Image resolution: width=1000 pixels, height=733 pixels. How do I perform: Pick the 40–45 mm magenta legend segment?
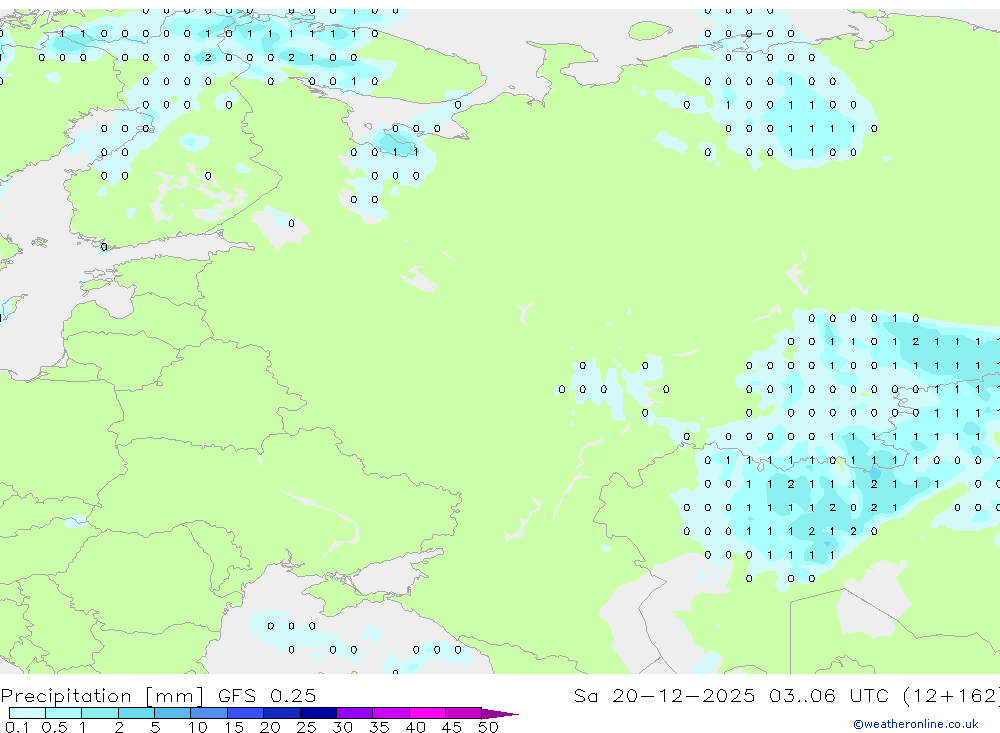click(x=427, y=713)
